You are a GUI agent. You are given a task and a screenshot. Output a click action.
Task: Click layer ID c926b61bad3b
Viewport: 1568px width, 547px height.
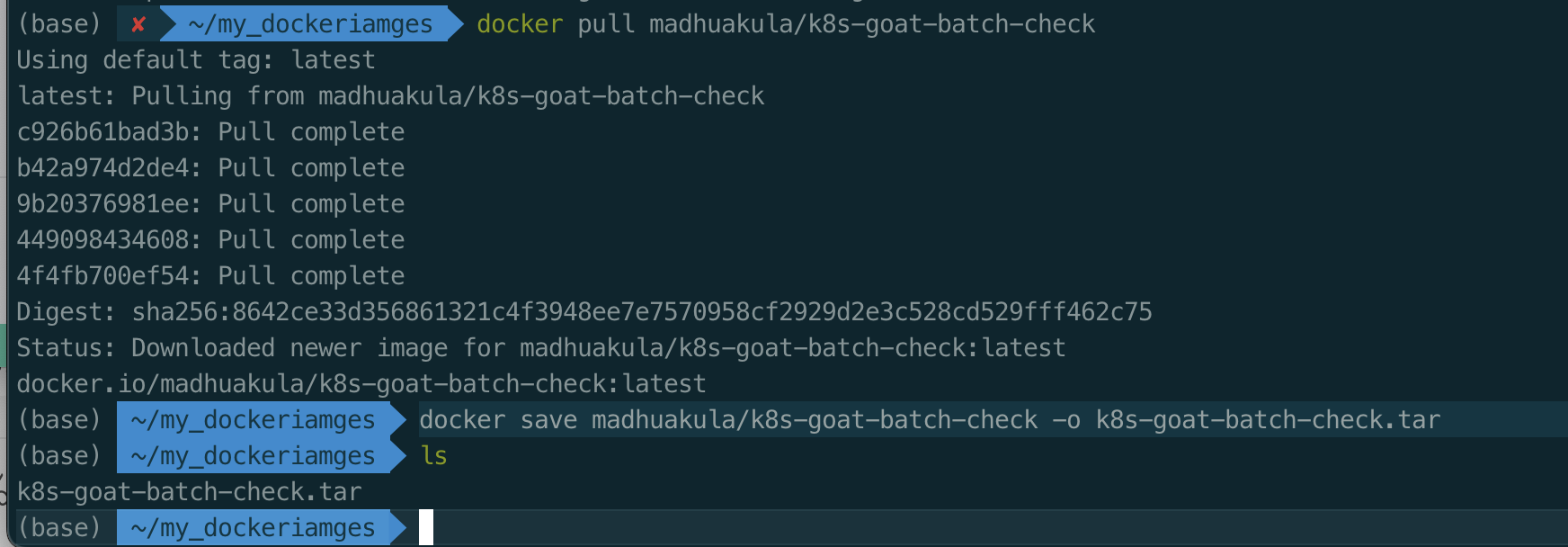tap(108, 132)
